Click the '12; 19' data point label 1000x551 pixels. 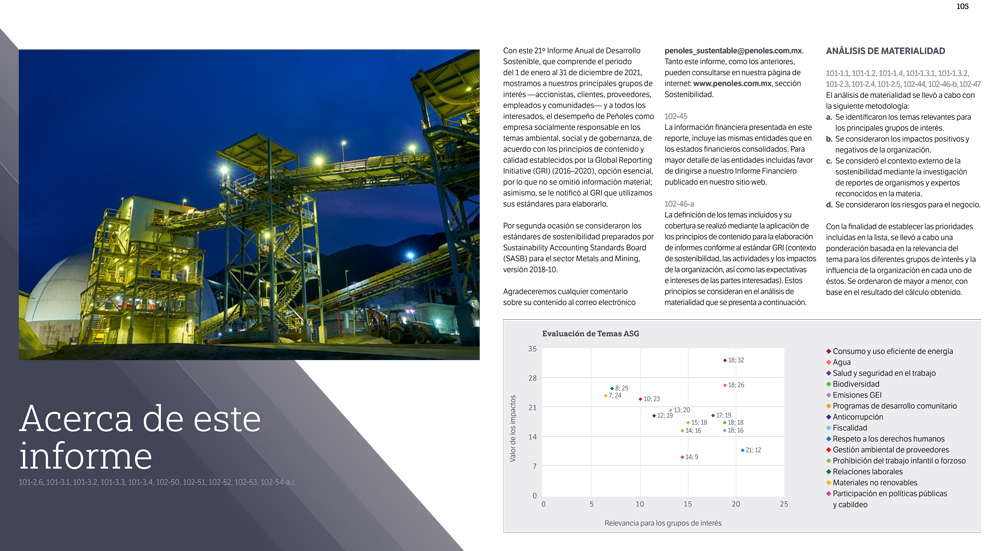(665, 416)
